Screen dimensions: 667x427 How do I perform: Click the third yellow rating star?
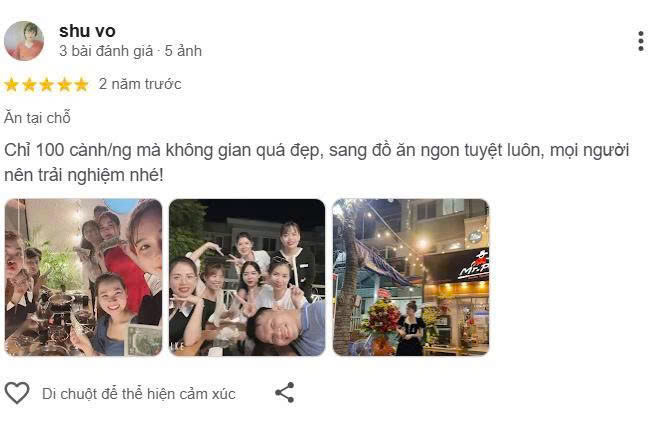coord(46,84)
